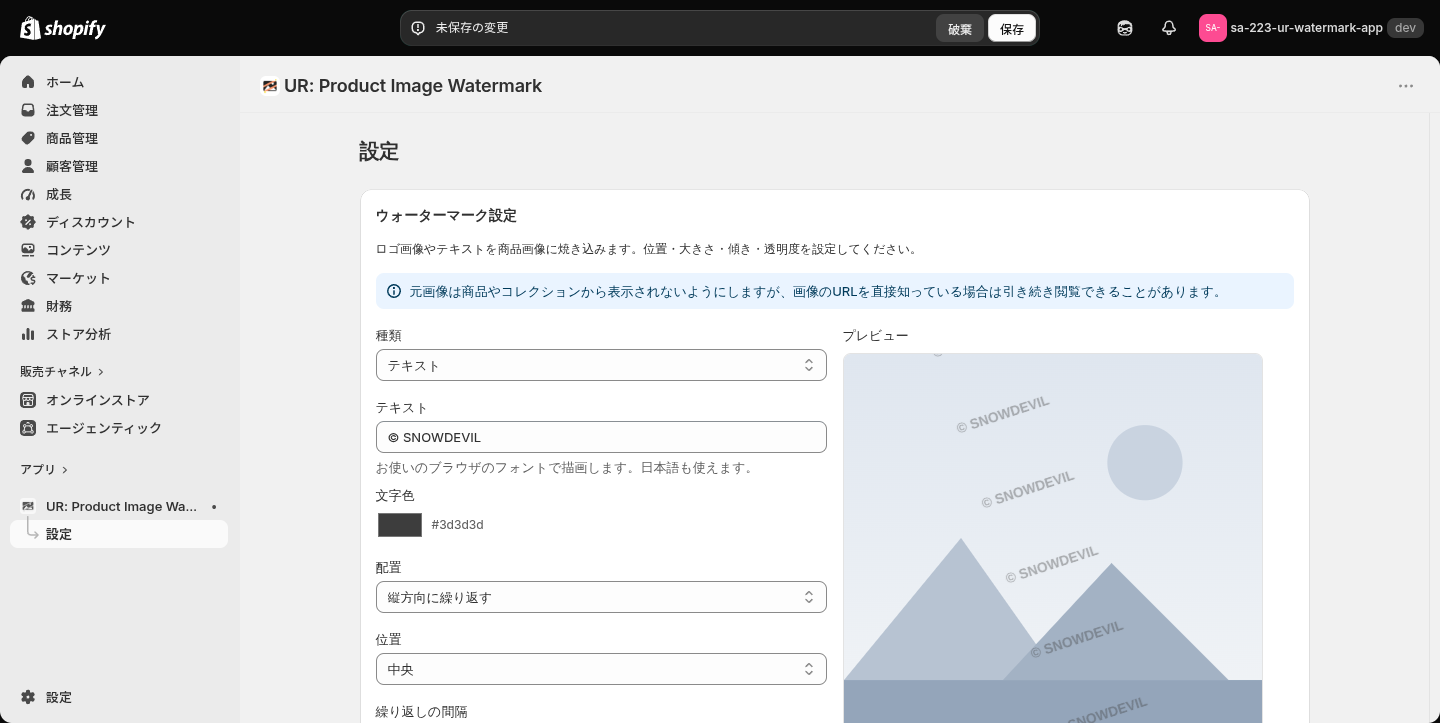
Task: Open the Sidekick assistant icon
Action: click(1125, 28)
